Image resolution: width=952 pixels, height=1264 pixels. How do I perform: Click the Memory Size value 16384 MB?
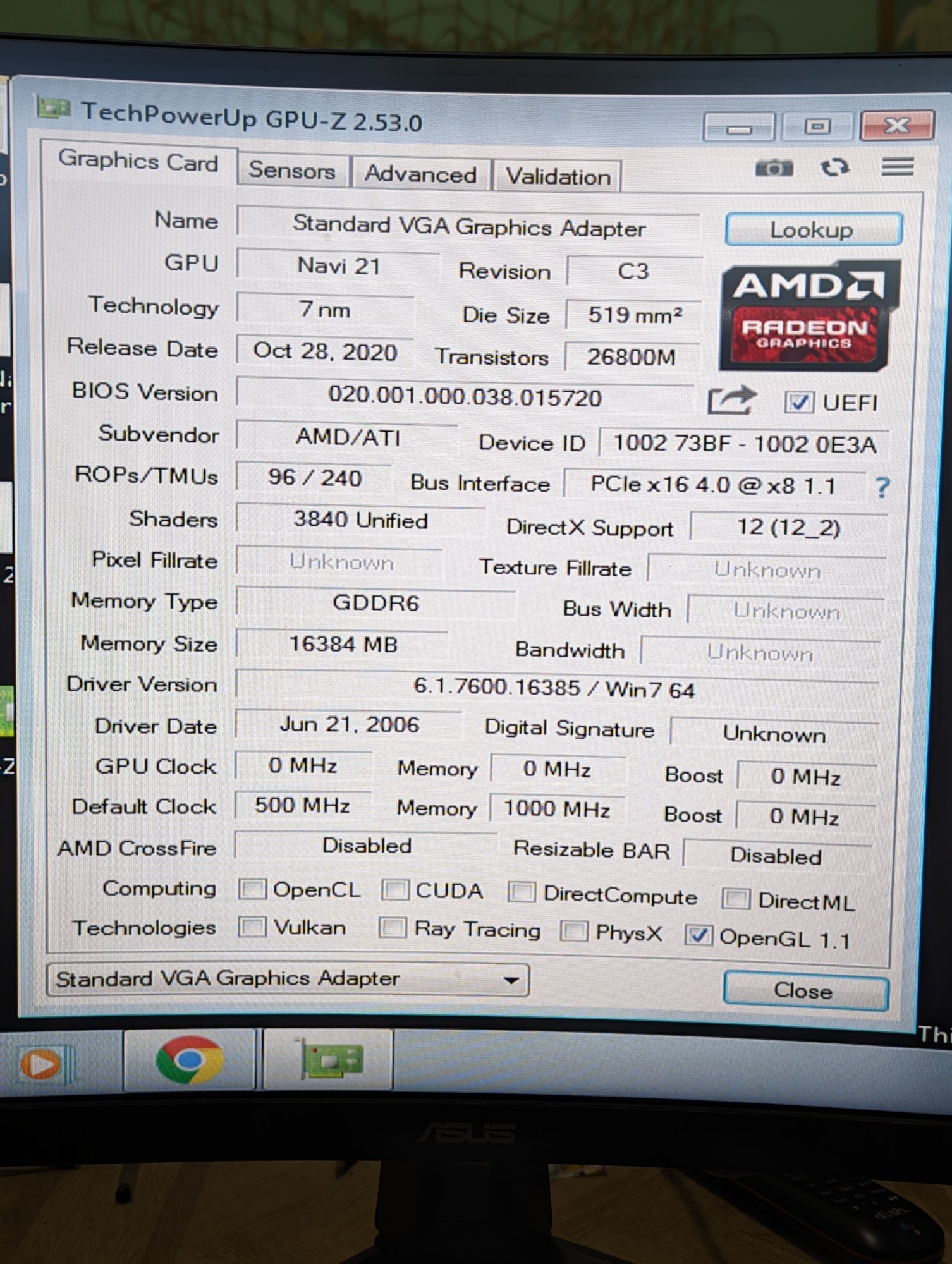[x=343, y=644]
